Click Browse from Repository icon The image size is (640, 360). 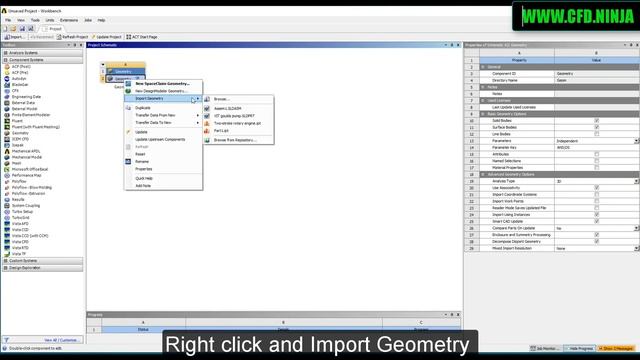point(207,140)
